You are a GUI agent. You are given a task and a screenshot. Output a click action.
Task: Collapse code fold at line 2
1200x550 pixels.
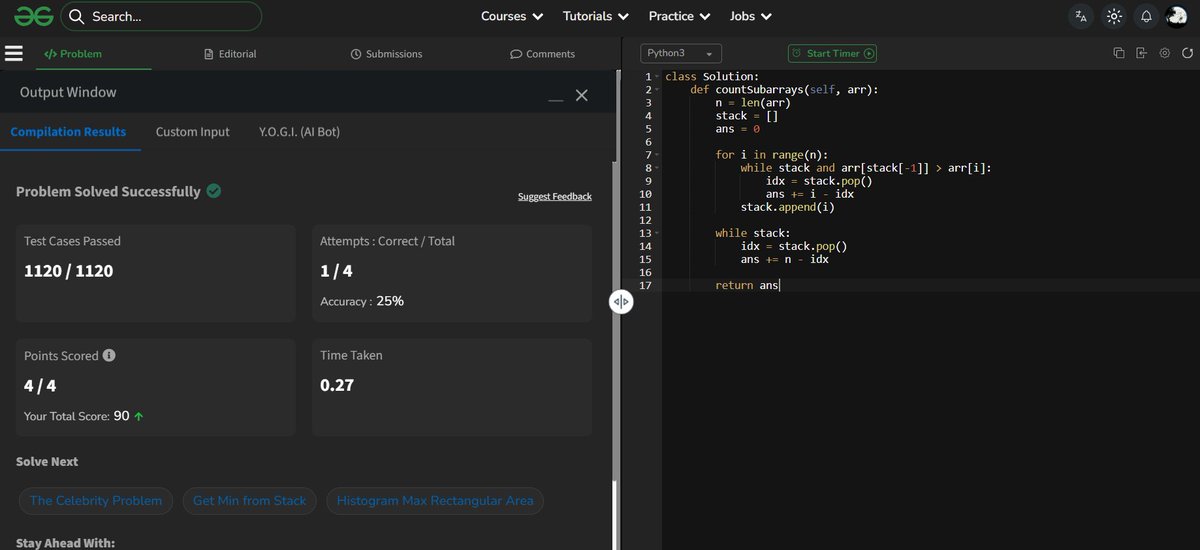pos(657,90)
